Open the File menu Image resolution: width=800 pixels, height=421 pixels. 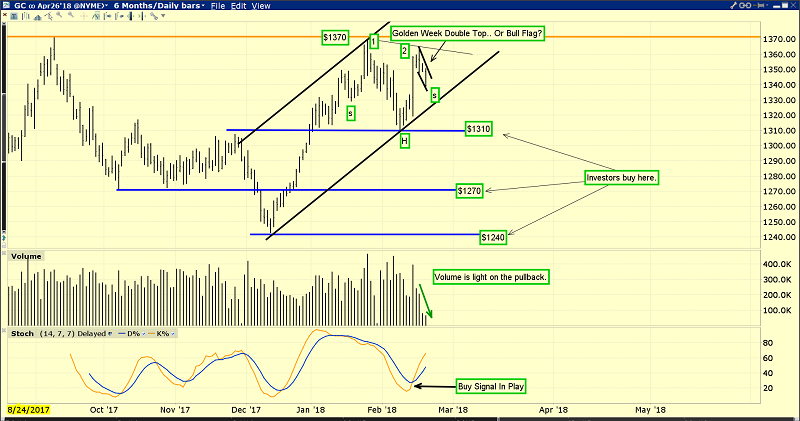218,6
